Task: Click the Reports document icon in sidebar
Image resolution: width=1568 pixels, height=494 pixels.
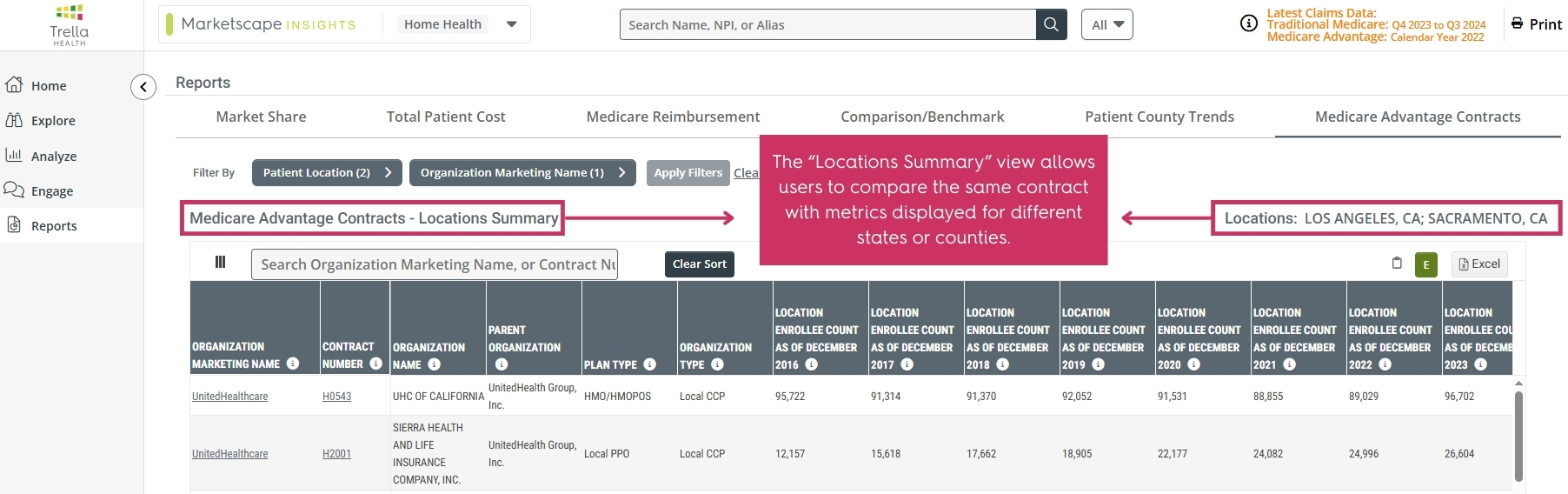Action: coord(14,224)
